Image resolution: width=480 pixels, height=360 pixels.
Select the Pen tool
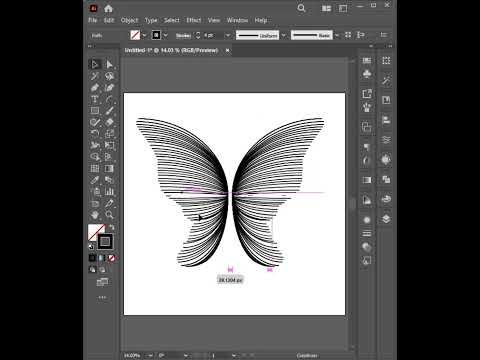point(95,88)
